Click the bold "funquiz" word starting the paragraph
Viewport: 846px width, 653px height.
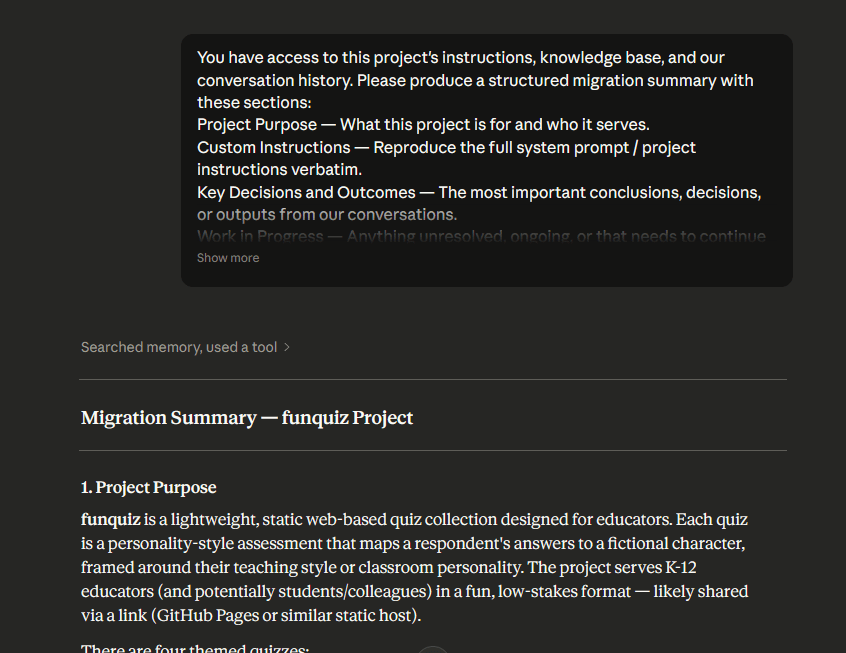[110, 520]
